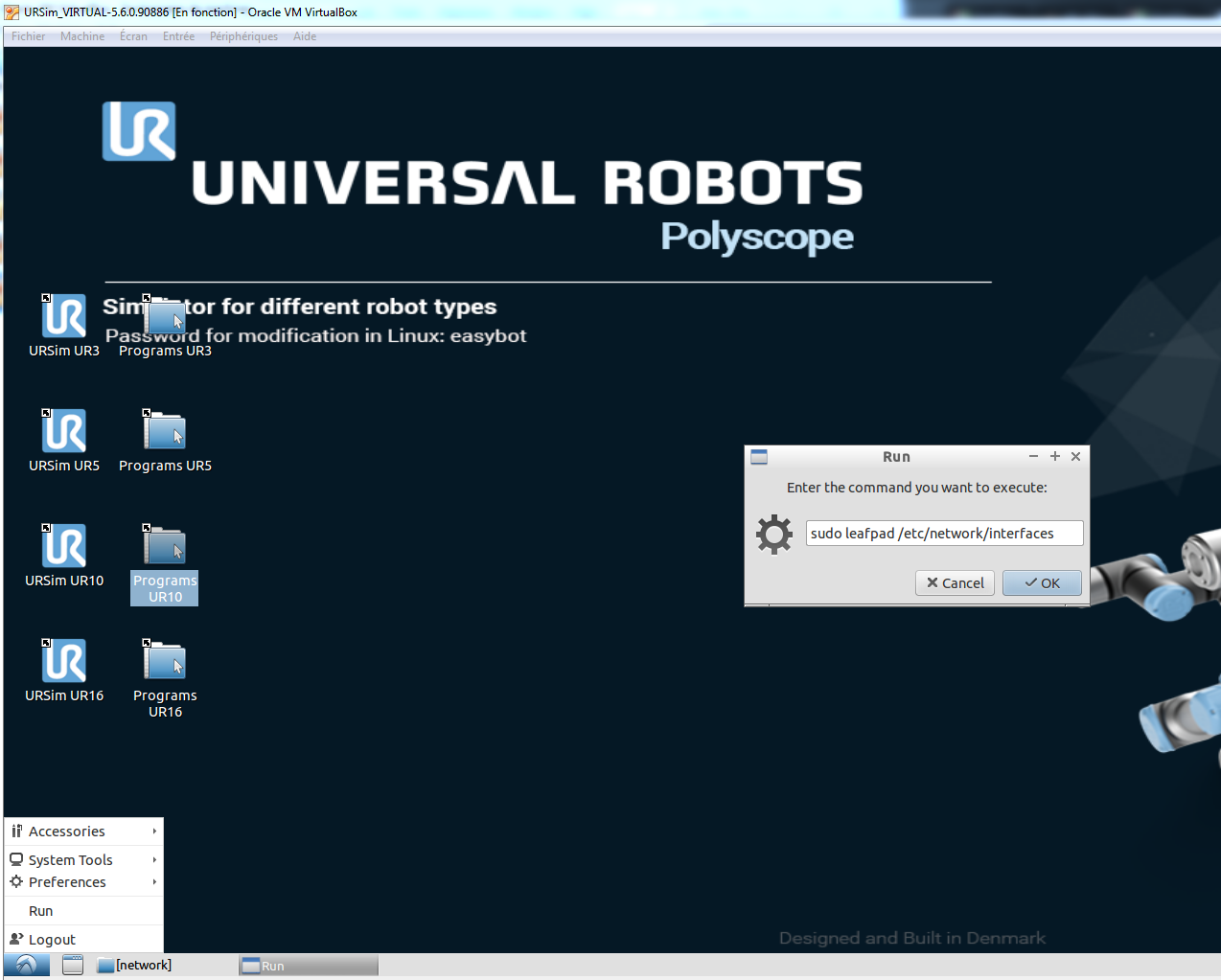Viewport: 1221px width, 980px height.
Task: Open the Programs UR16 folder
Action: 164,661
